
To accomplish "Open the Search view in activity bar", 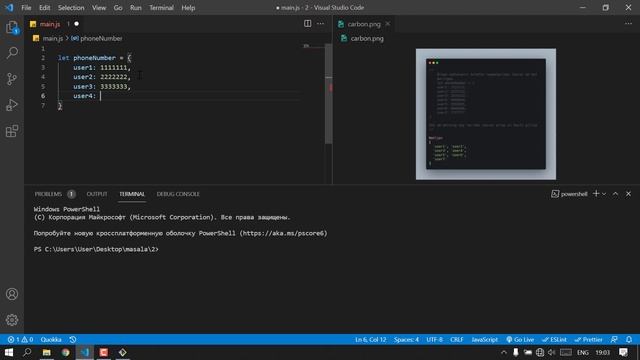I will click(12, 53).
